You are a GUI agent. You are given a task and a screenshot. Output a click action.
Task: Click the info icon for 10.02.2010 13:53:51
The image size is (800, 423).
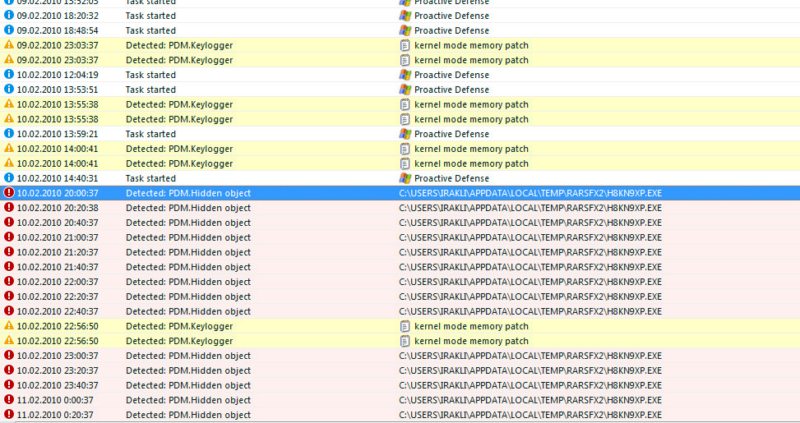(x=9, y=89)
